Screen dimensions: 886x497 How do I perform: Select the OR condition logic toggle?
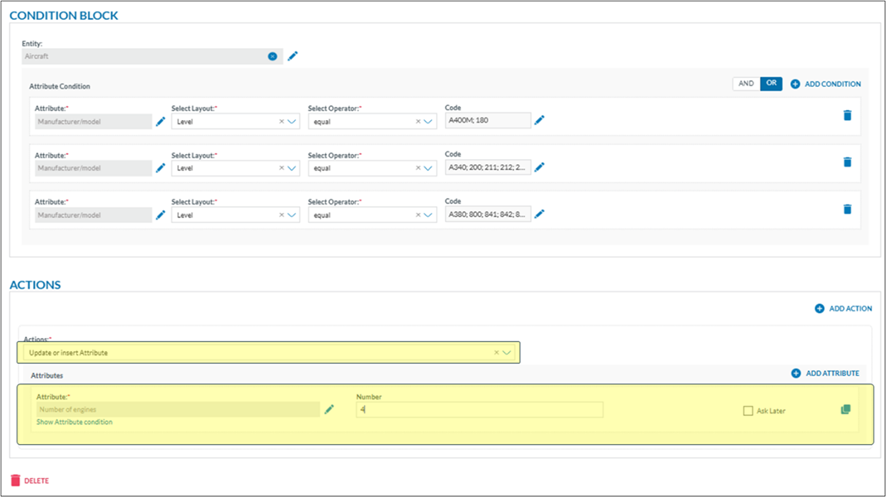coord(771,84)
